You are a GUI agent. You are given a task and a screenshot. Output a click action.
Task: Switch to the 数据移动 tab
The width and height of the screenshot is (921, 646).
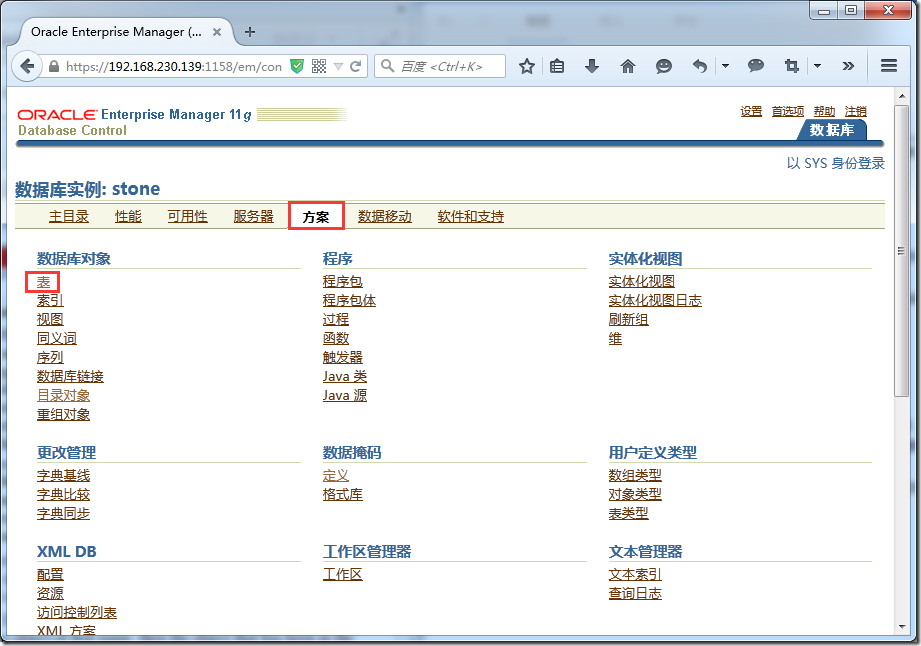click(385, 217)
